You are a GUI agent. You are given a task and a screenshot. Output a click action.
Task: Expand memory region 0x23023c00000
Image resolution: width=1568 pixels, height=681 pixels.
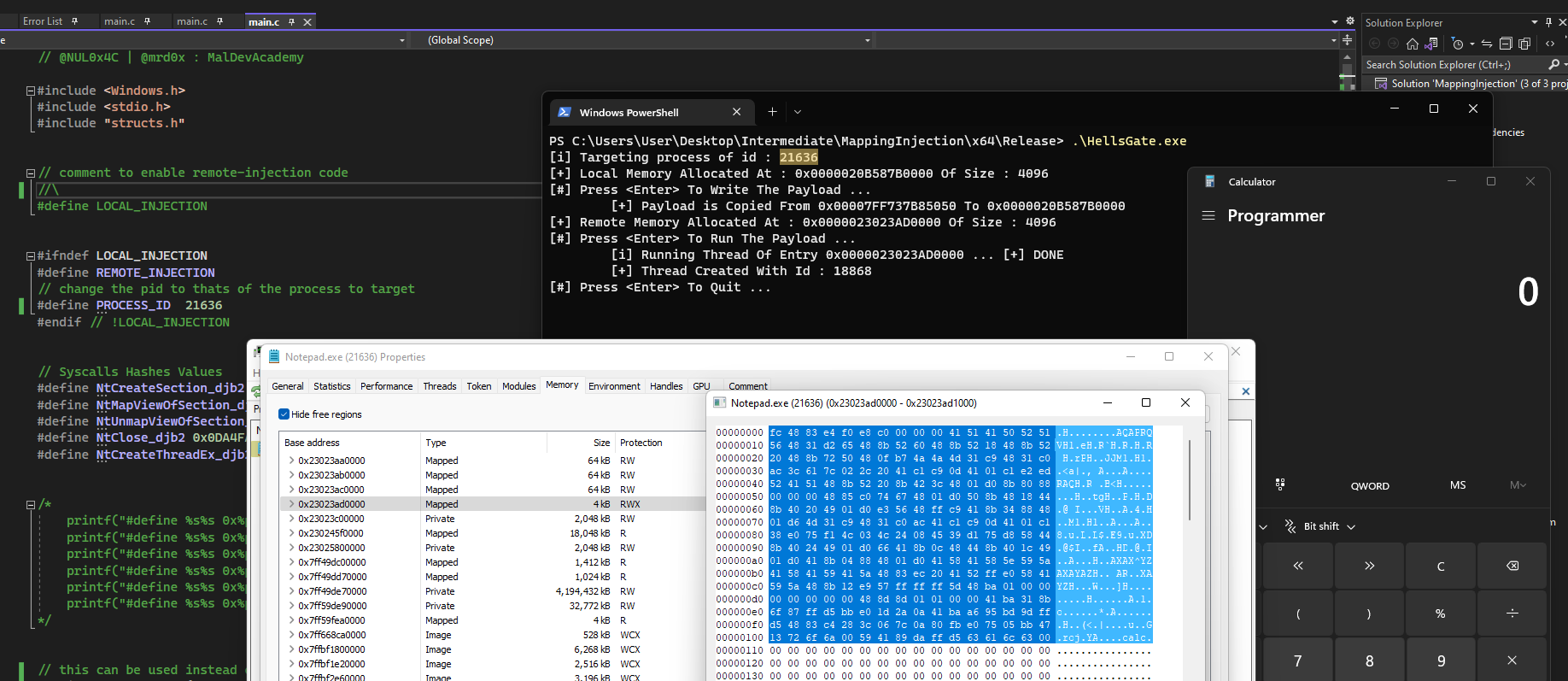tap(291, 519)
